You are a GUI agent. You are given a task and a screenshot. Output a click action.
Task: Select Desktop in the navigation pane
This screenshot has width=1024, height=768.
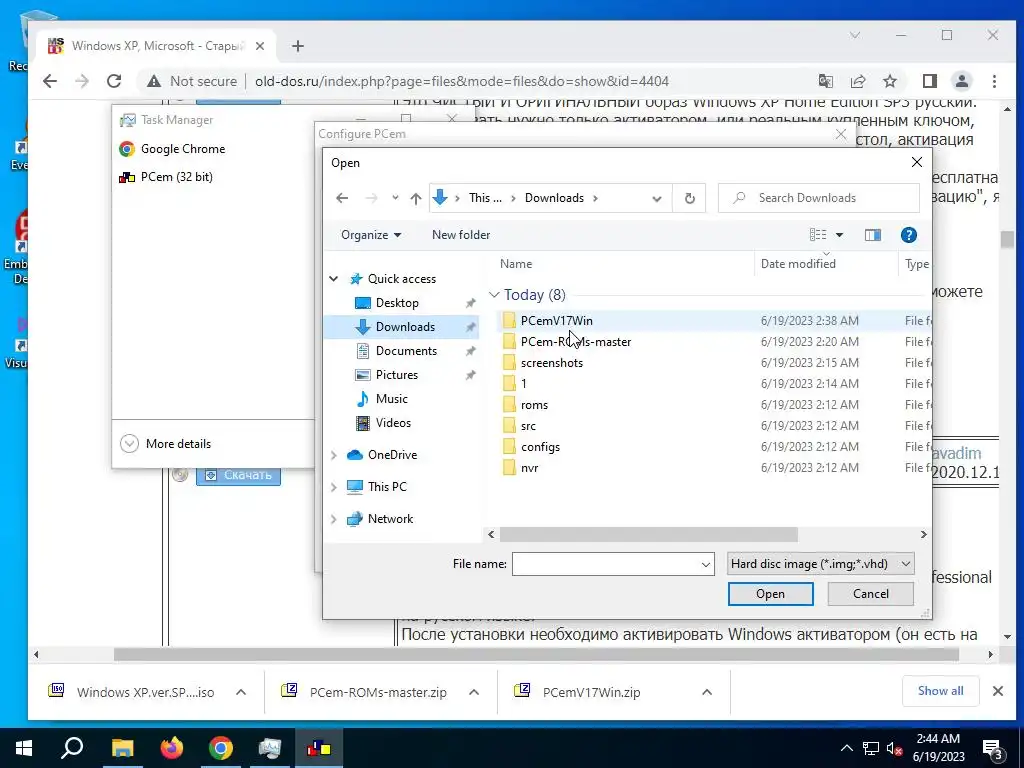[x=396, y=303]
